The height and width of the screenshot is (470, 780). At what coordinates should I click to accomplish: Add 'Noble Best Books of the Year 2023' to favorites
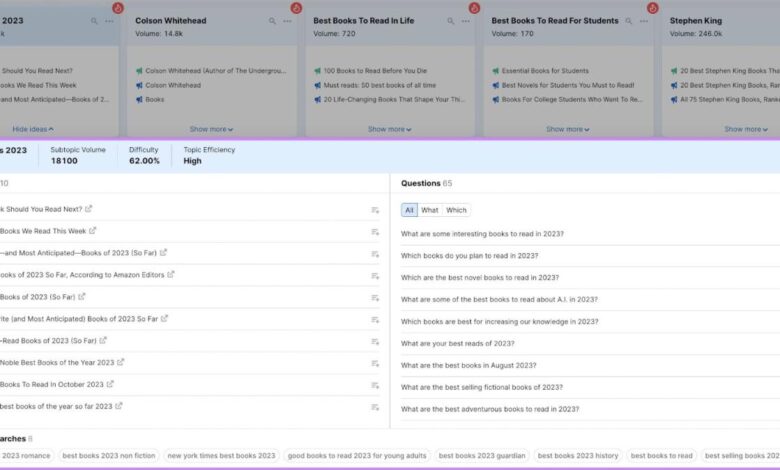[375, 364]
